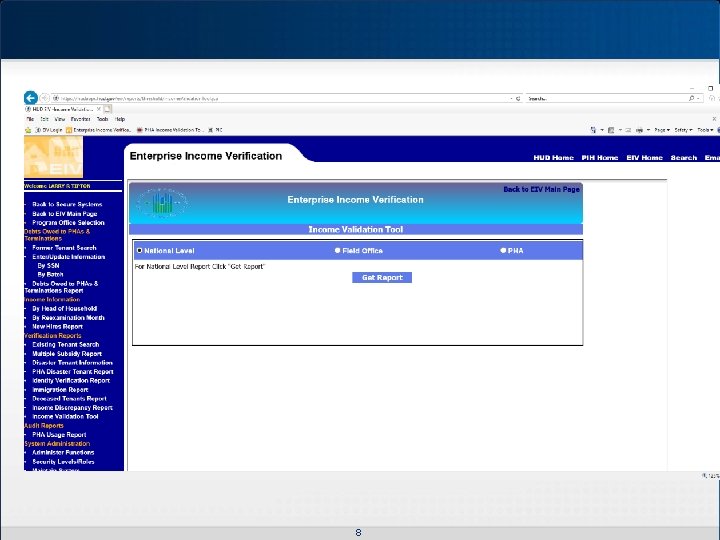This screenshot has height=540, width=720.
Task: Click the Search link in top navigation
Action: [x=684, y=158]
